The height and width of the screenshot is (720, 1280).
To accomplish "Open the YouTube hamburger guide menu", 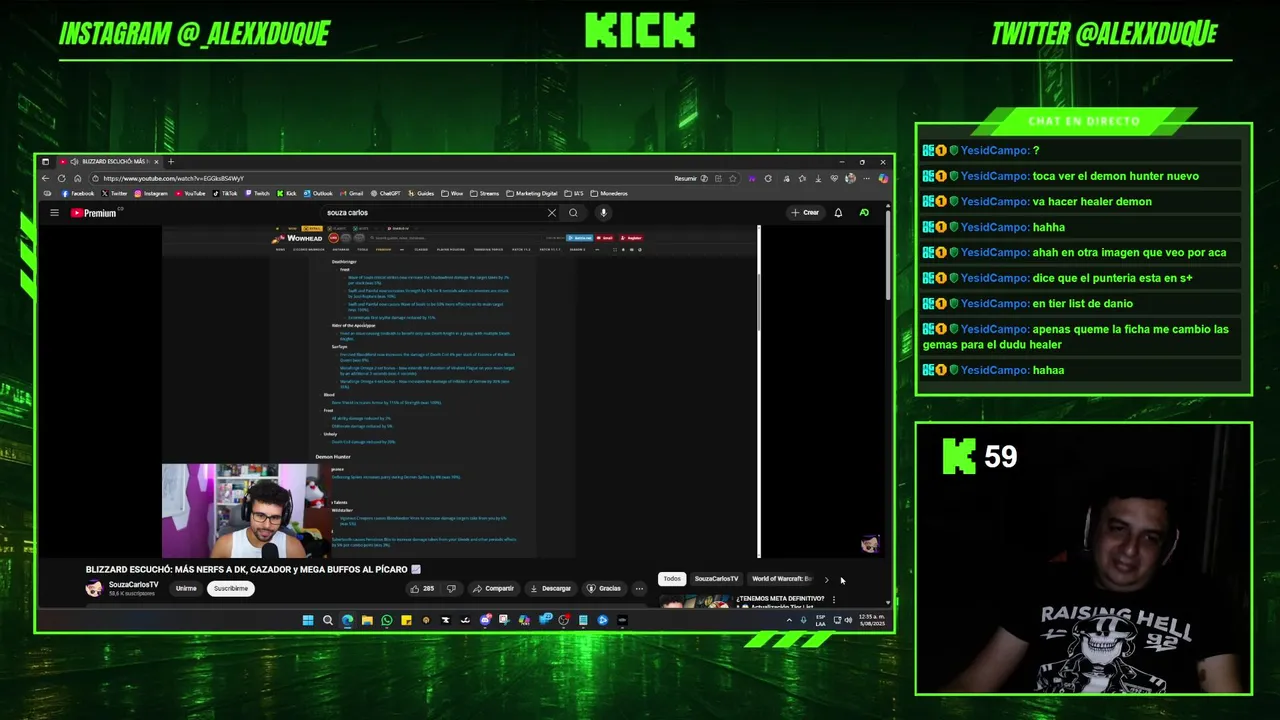I will 54,213.
